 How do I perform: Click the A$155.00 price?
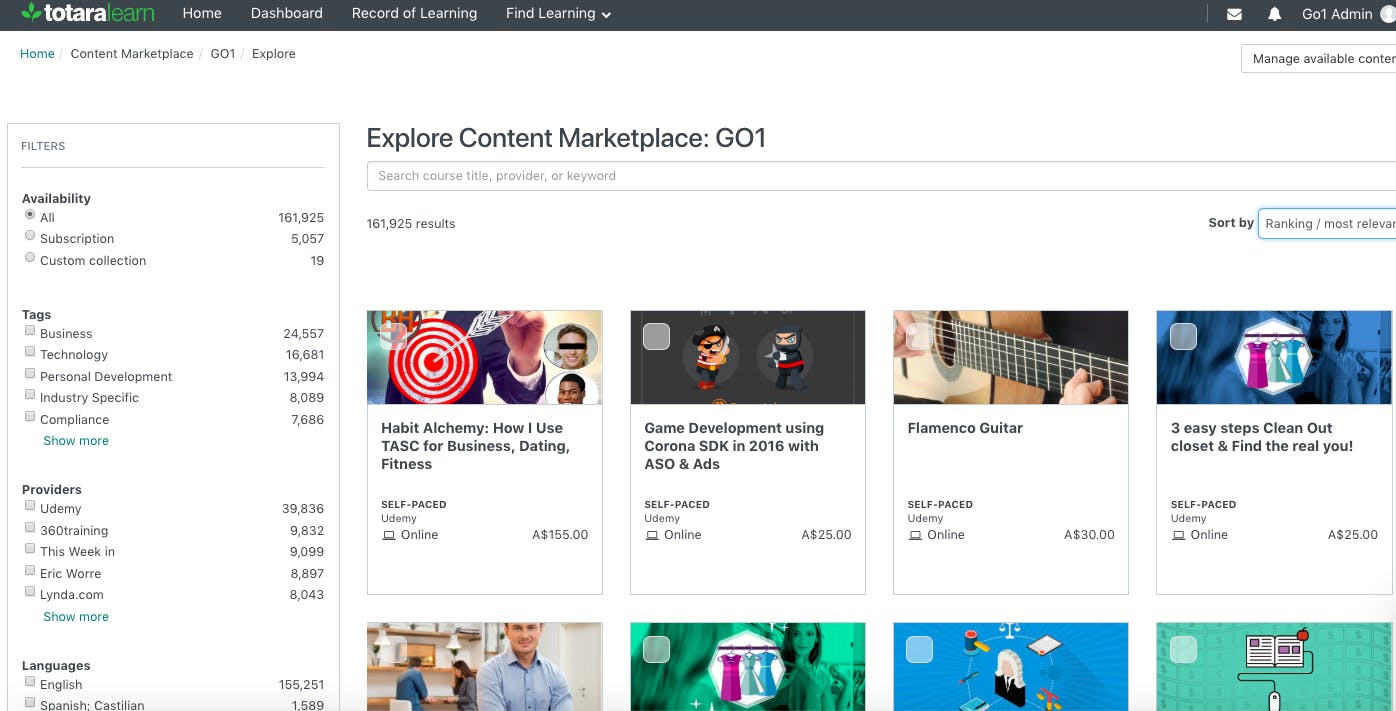[560, 535]
